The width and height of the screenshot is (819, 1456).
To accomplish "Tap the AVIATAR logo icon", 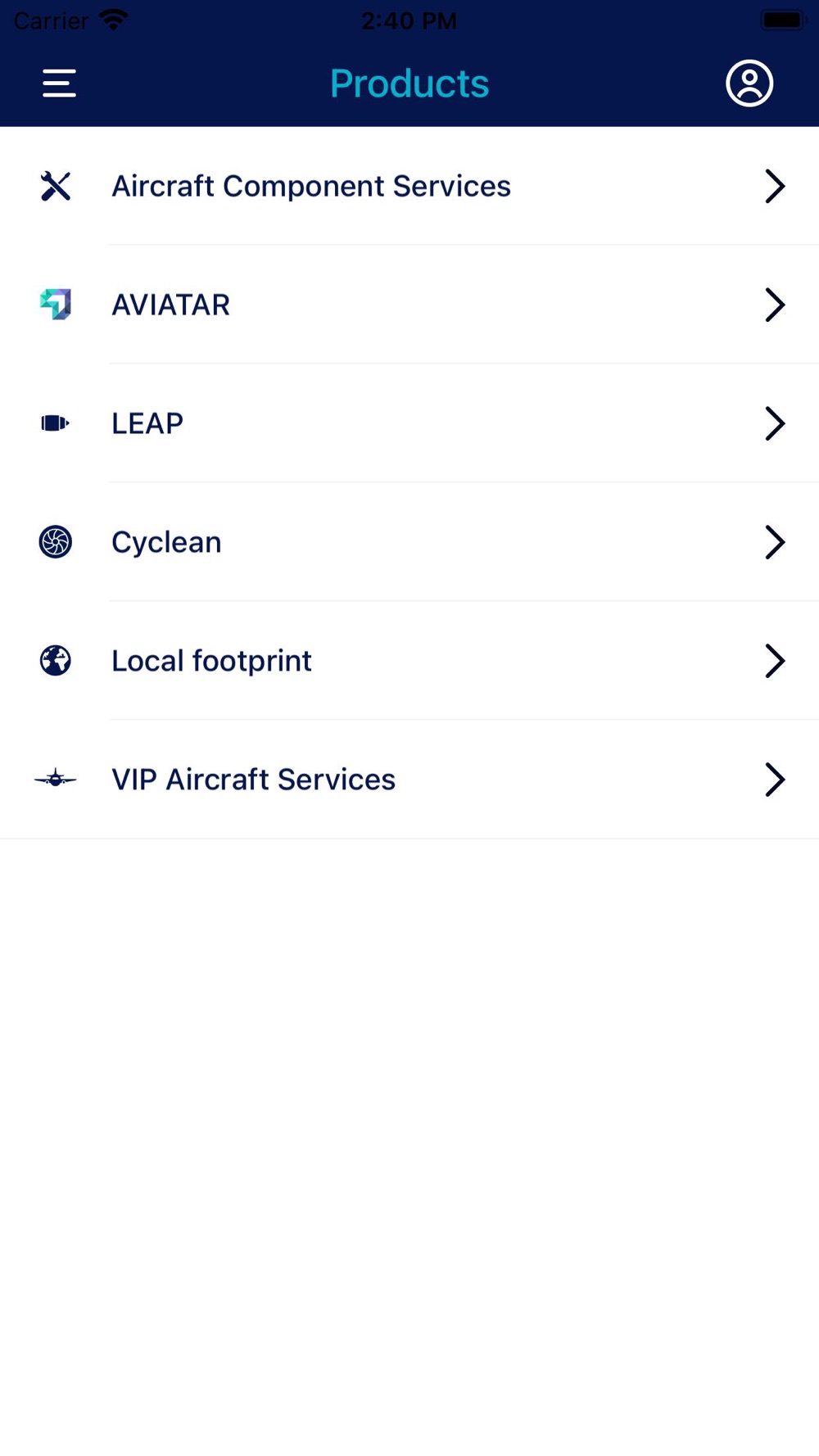I will pos(56,305).
